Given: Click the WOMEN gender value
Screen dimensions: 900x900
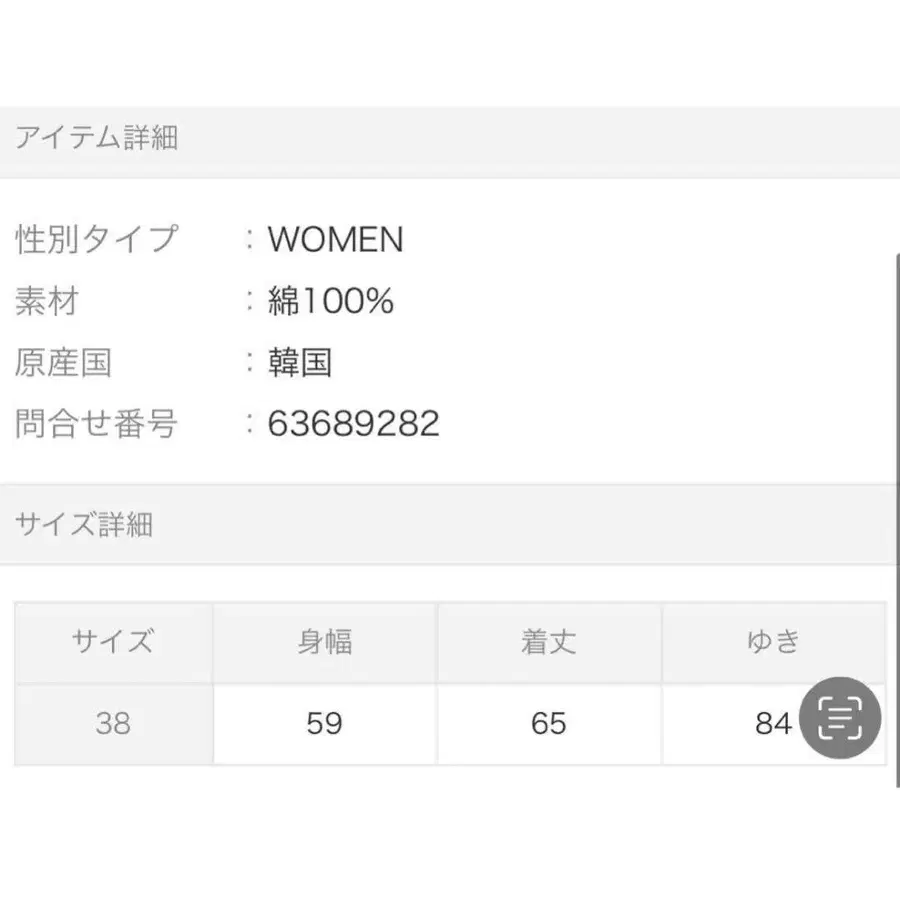Looking at the screenshot, I should [335, 239].
